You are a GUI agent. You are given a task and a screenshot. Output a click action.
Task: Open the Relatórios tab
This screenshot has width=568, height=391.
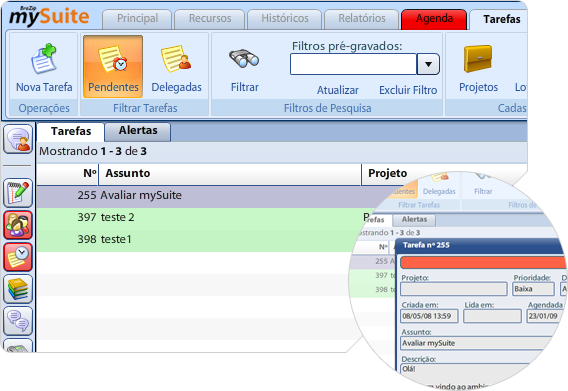362,18
